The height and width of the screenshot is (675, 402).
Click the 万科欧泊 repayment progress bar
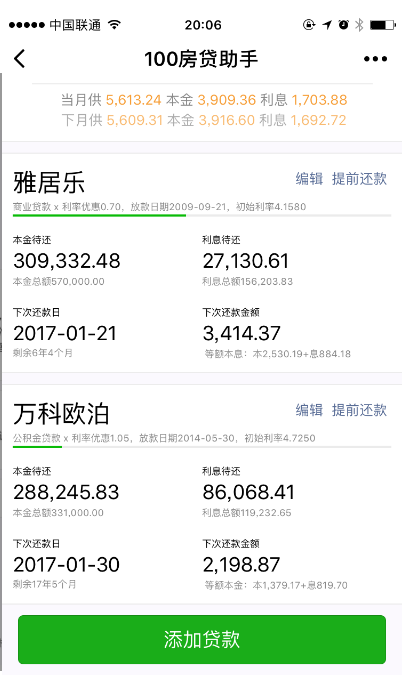pyautogui.click(x=202, y=447)
